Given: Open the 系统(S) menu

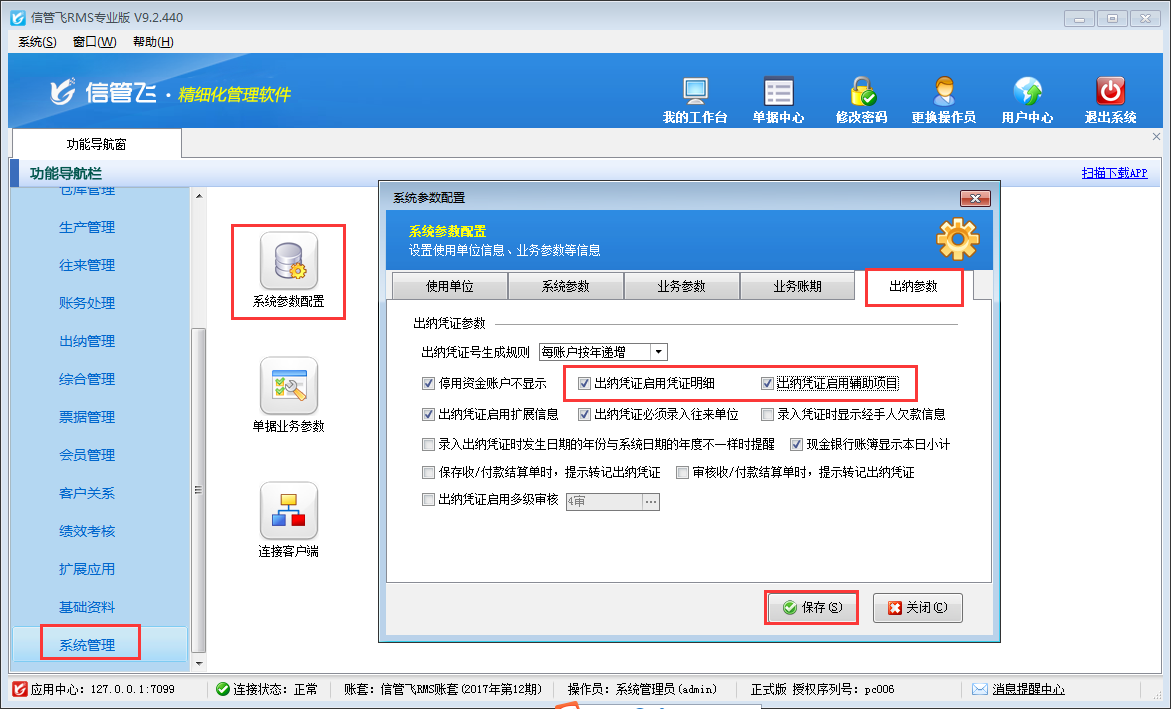Looking at the screenshot, I should pyautogui.click(x=37, y=42).
